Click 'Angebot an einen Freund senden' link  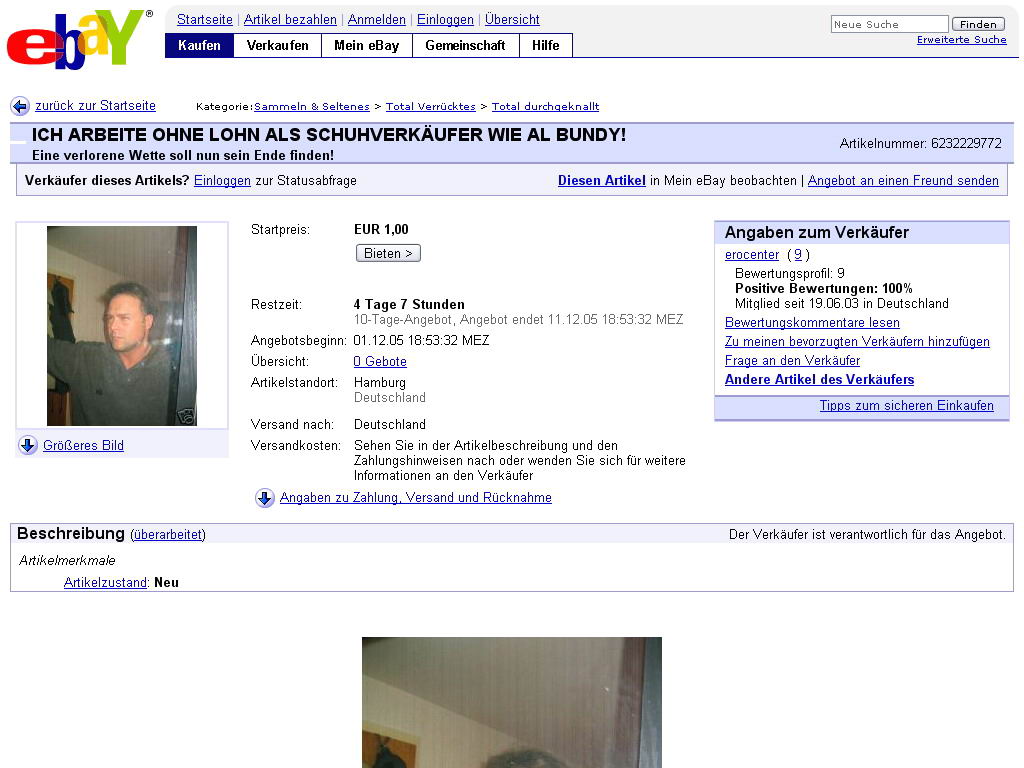click(x=903, y=181)
